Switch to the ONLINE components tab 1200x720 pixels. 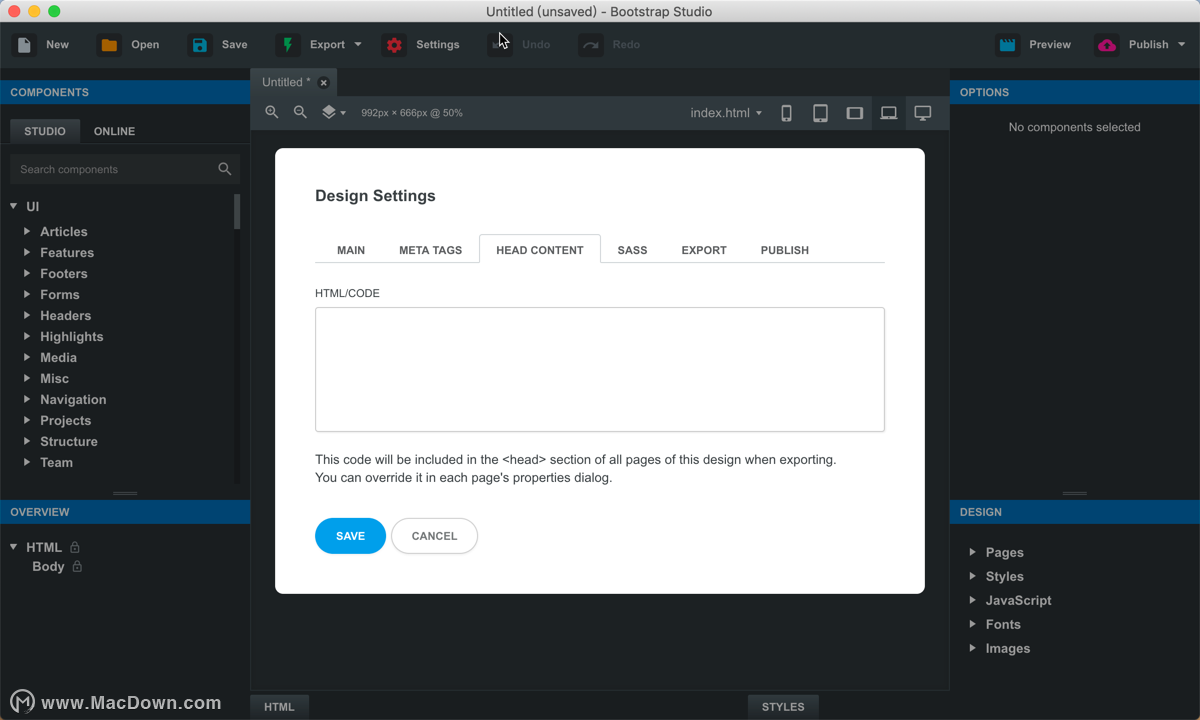113,130
